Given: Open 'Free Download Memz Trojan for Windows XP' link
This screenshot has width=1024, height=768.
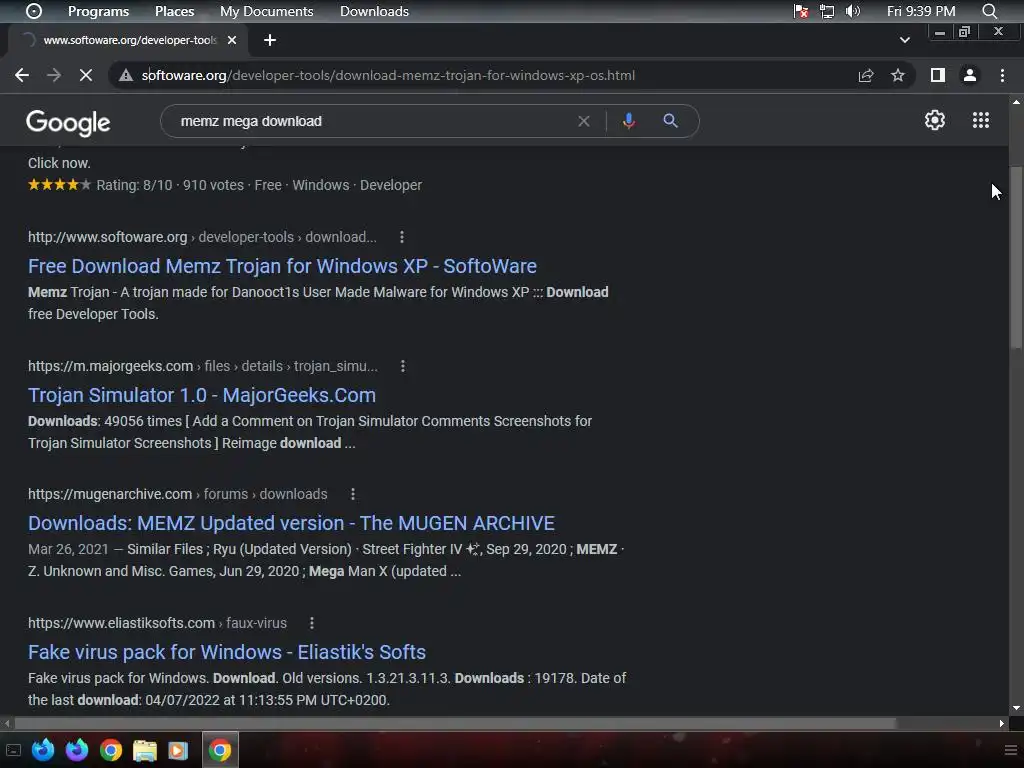Looking at the screenshot, I should coord(282,266).
